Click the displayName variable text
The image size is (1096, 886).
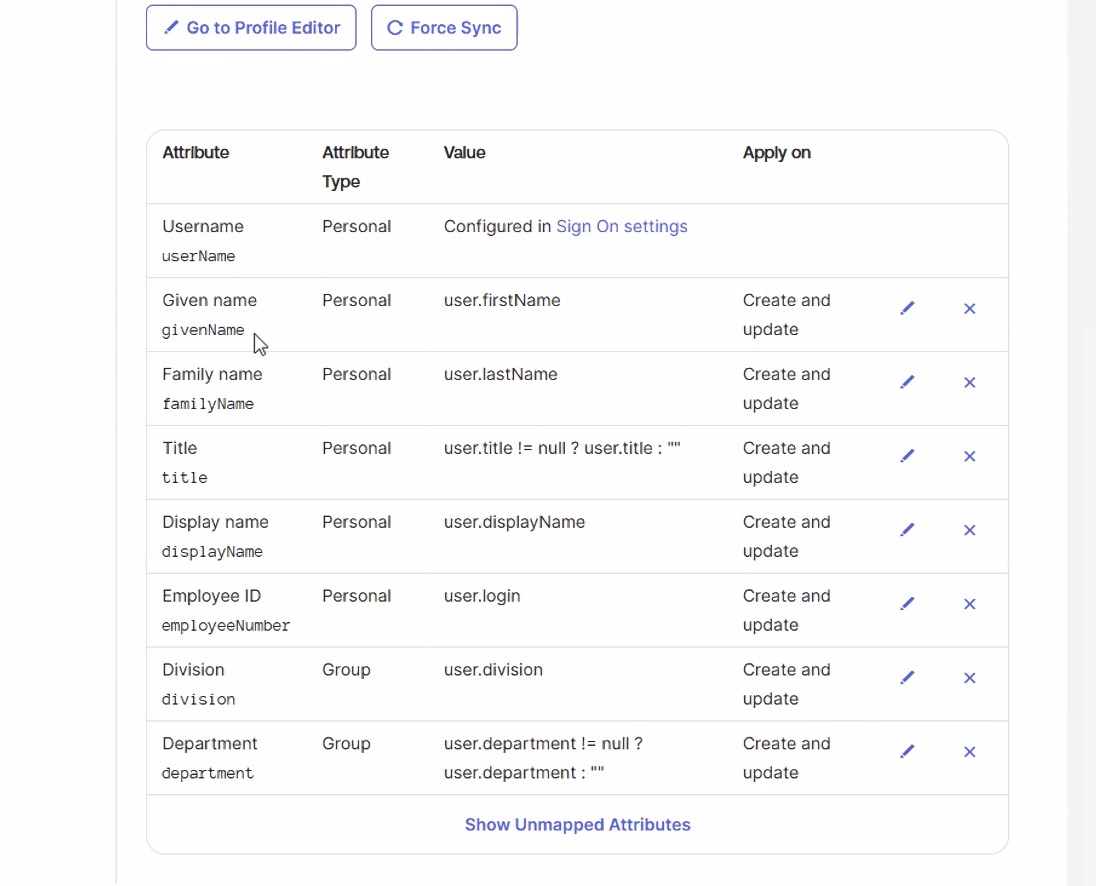click(x=212, y=552)
